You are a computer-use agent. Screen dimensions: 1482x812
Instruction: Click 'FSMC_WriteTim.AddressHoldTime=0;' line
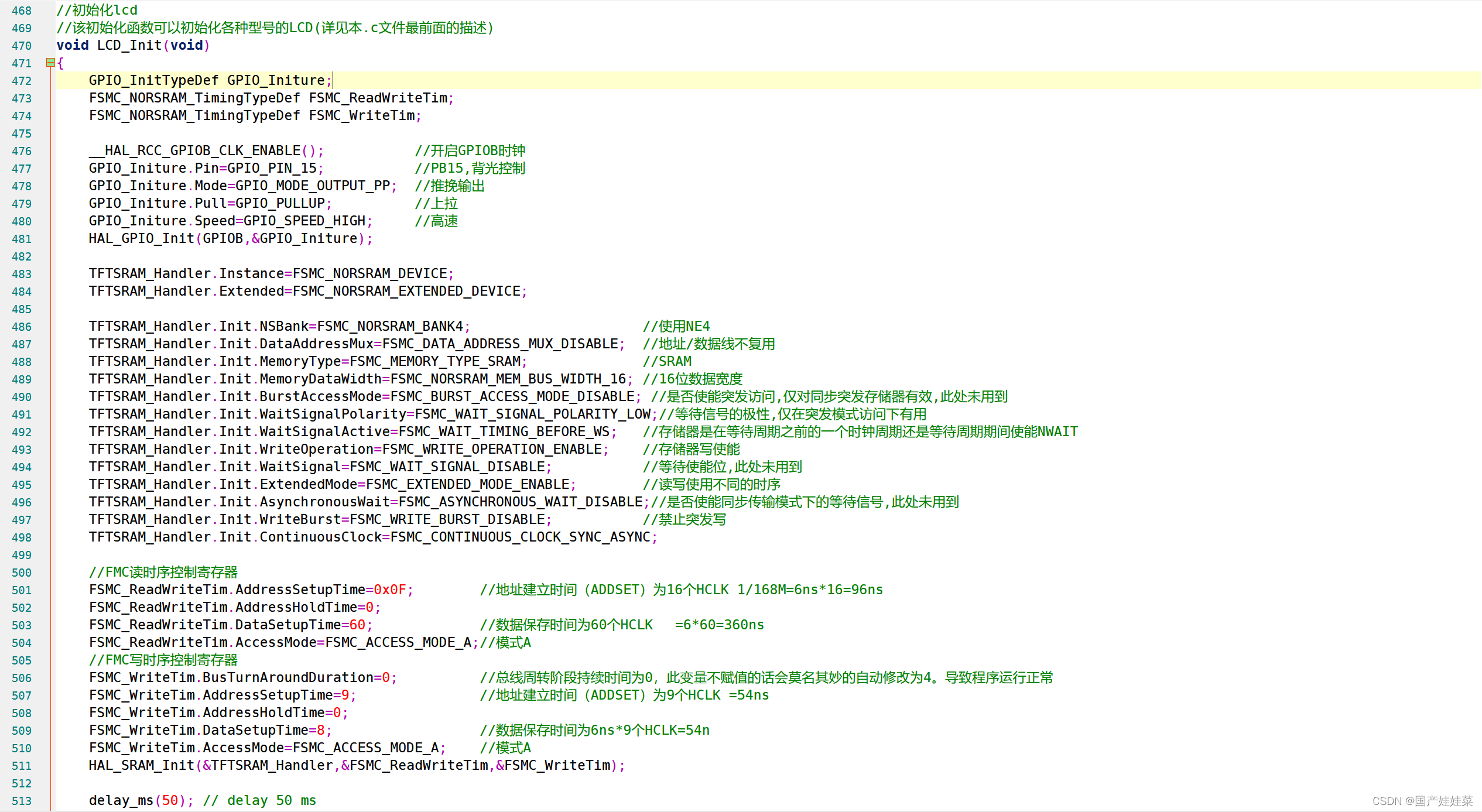click(218, 712)
